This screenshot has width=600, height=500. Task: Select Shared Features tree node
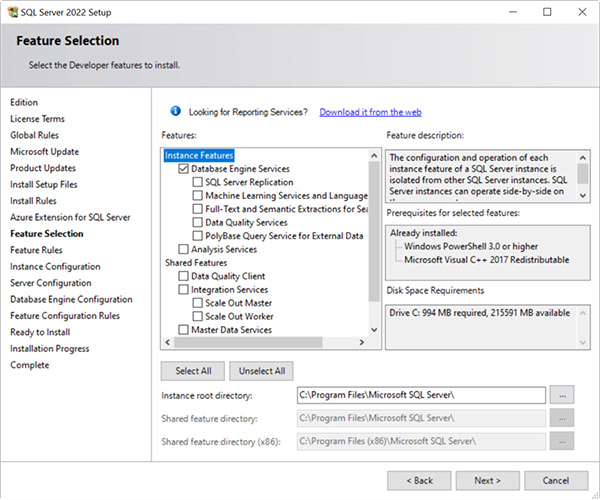pyautogui.click(x=196, y=262)
